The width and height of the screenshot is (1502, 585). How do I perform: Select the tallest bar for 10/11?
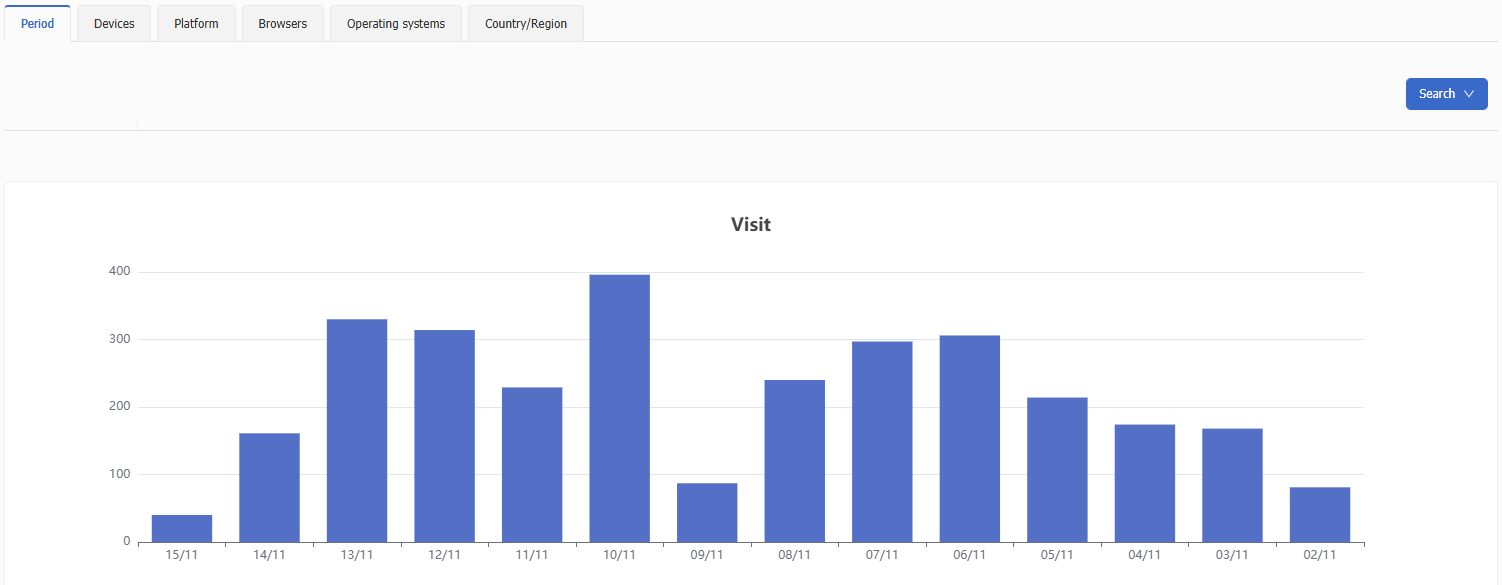619,408
